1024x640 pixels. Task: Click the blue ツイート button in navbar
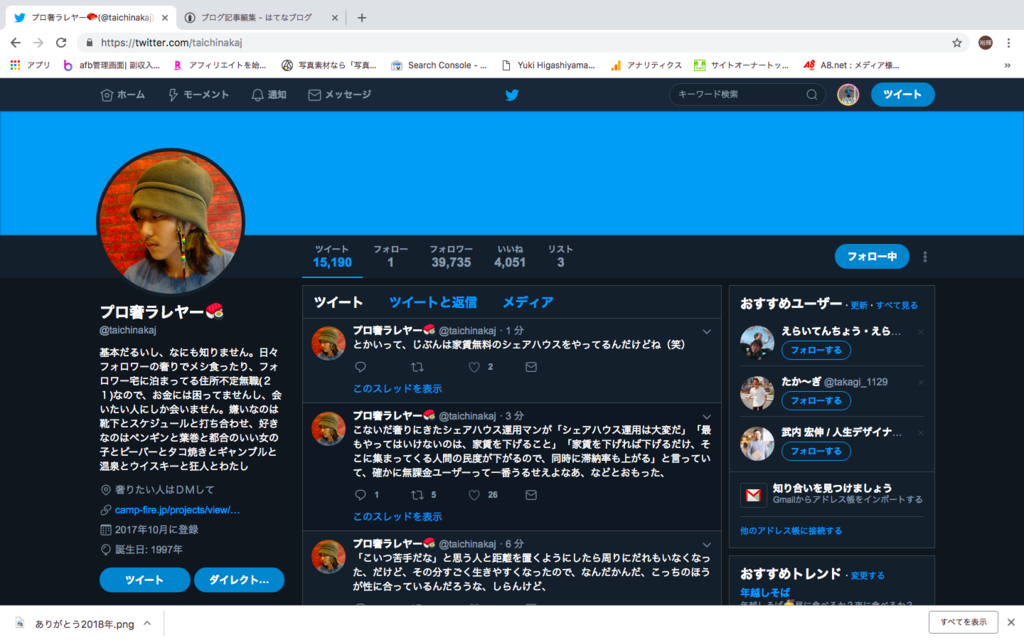pos(903,95)
